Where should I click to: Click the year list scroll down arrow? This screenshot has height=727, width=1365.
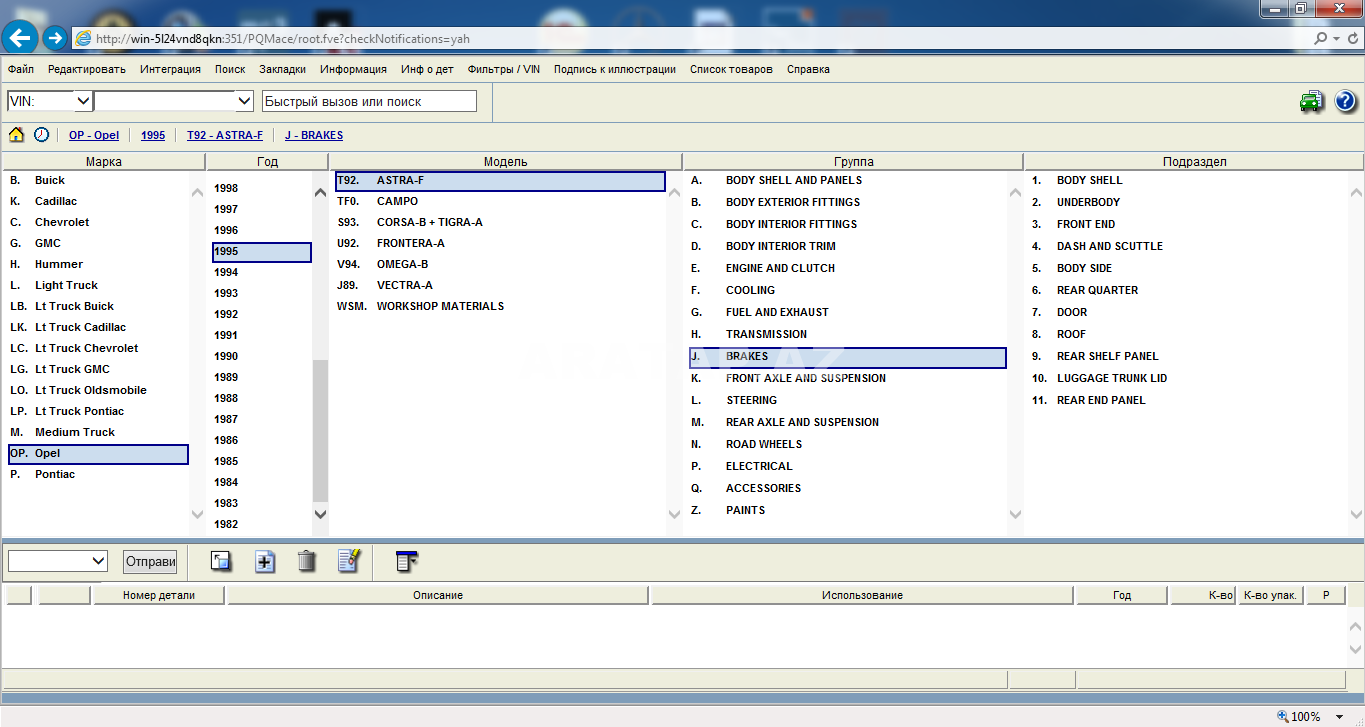pos(320,513)
